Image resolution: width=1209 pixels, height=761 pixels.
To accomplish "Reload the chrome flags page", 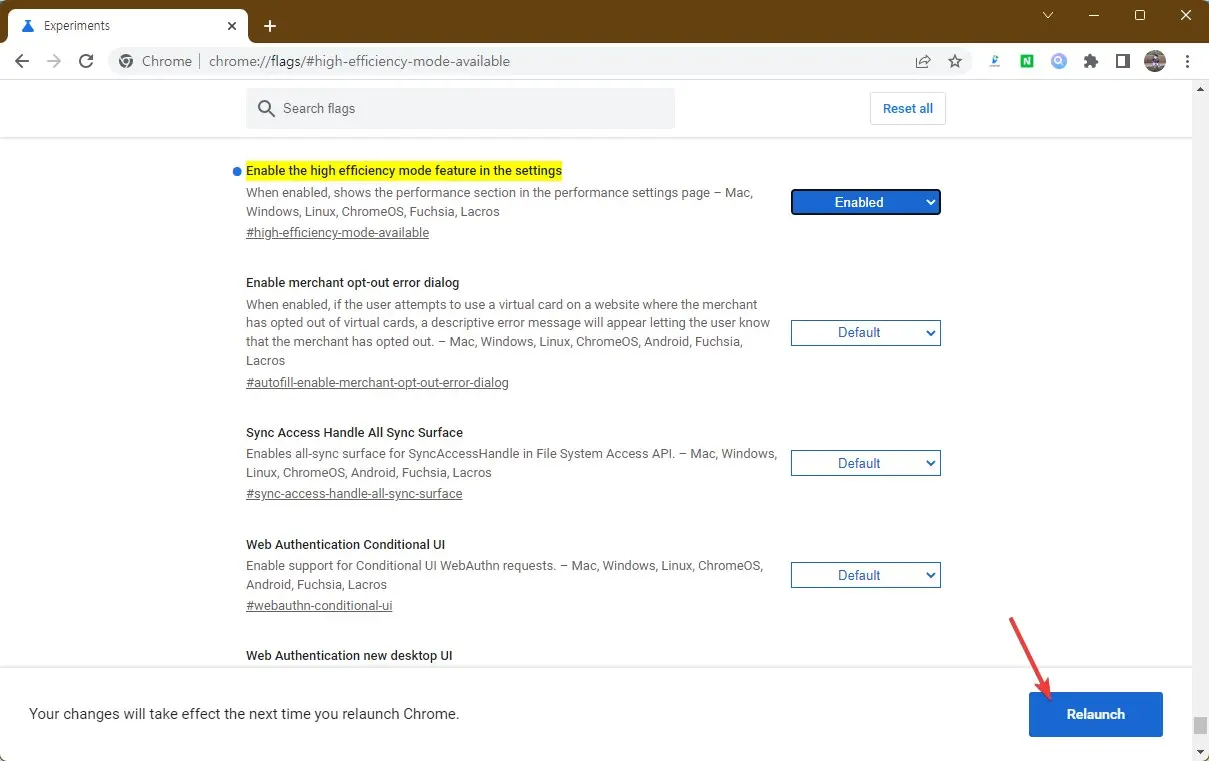I will point(86,61).
